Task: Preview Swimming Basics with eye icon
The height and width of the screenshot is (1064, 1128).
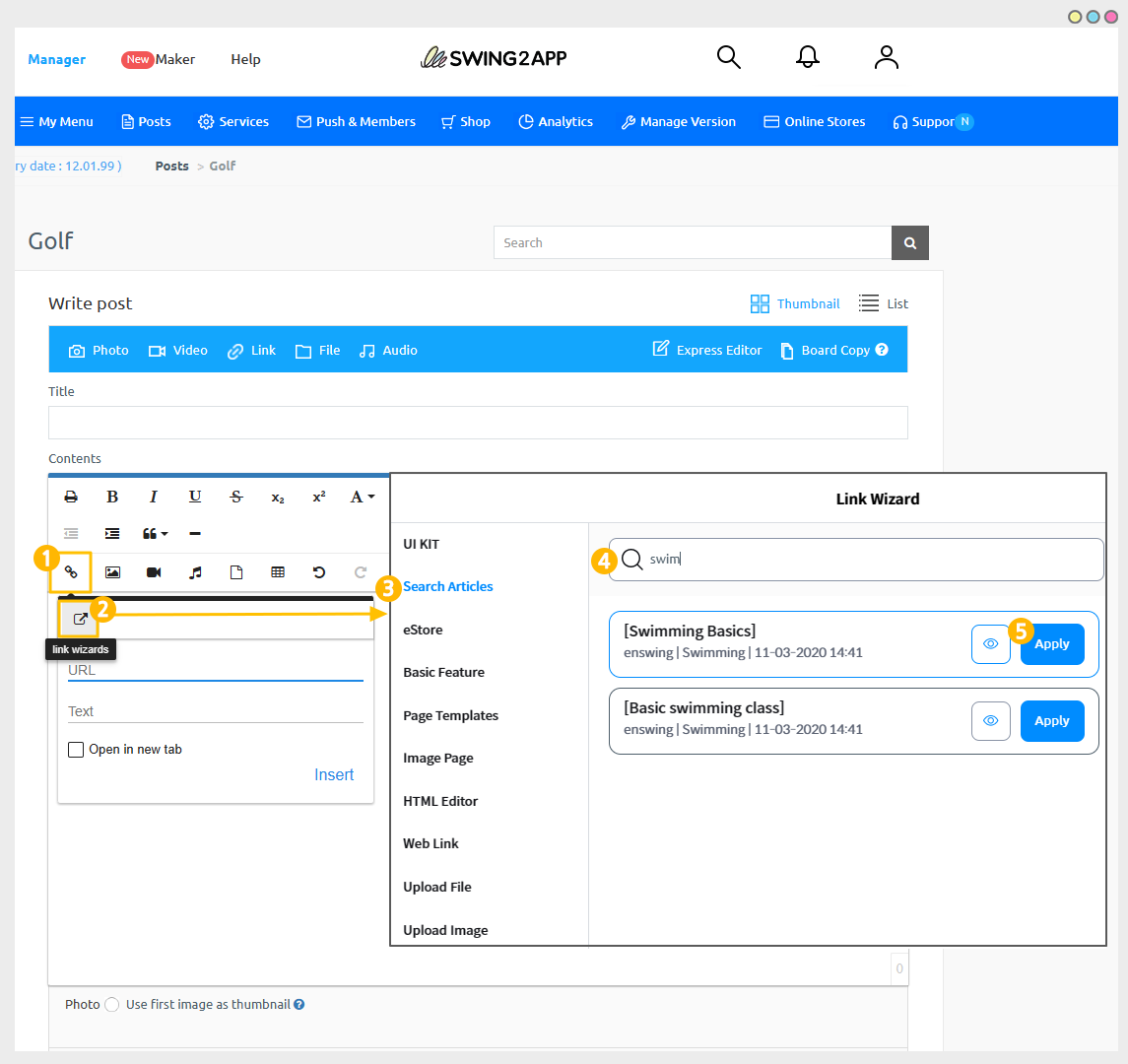Action: point(991,644)
